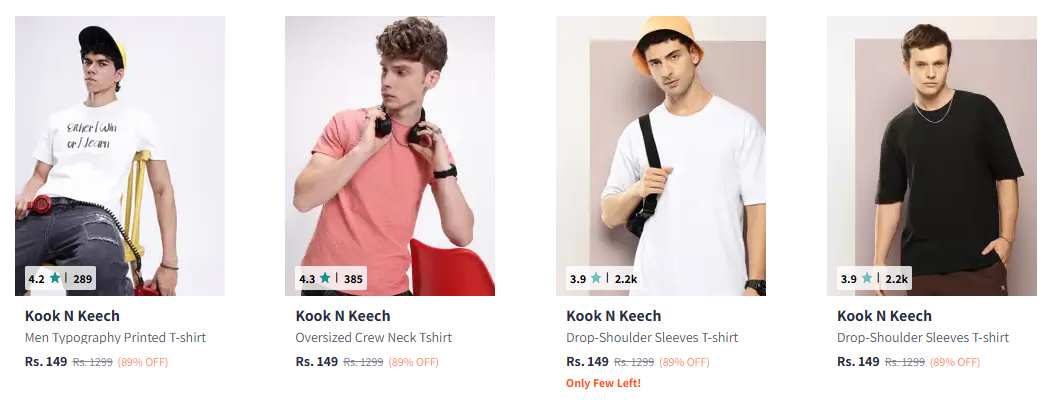The width and height of the screenshot is (1056, 400).
Task: Click Kook N Keech brand above Oversized Crew Neck
Action: click(x=343, y=316)
